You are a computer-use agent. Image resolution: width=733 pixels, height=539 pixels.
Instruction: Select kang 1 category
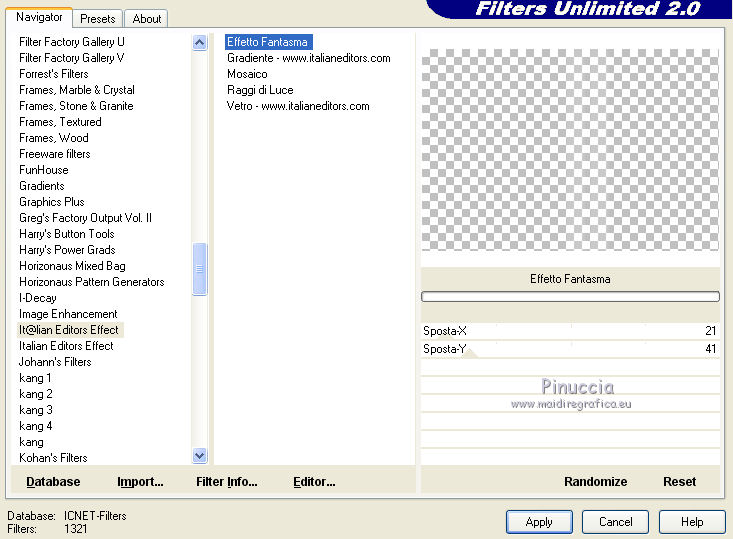[35, 378]
